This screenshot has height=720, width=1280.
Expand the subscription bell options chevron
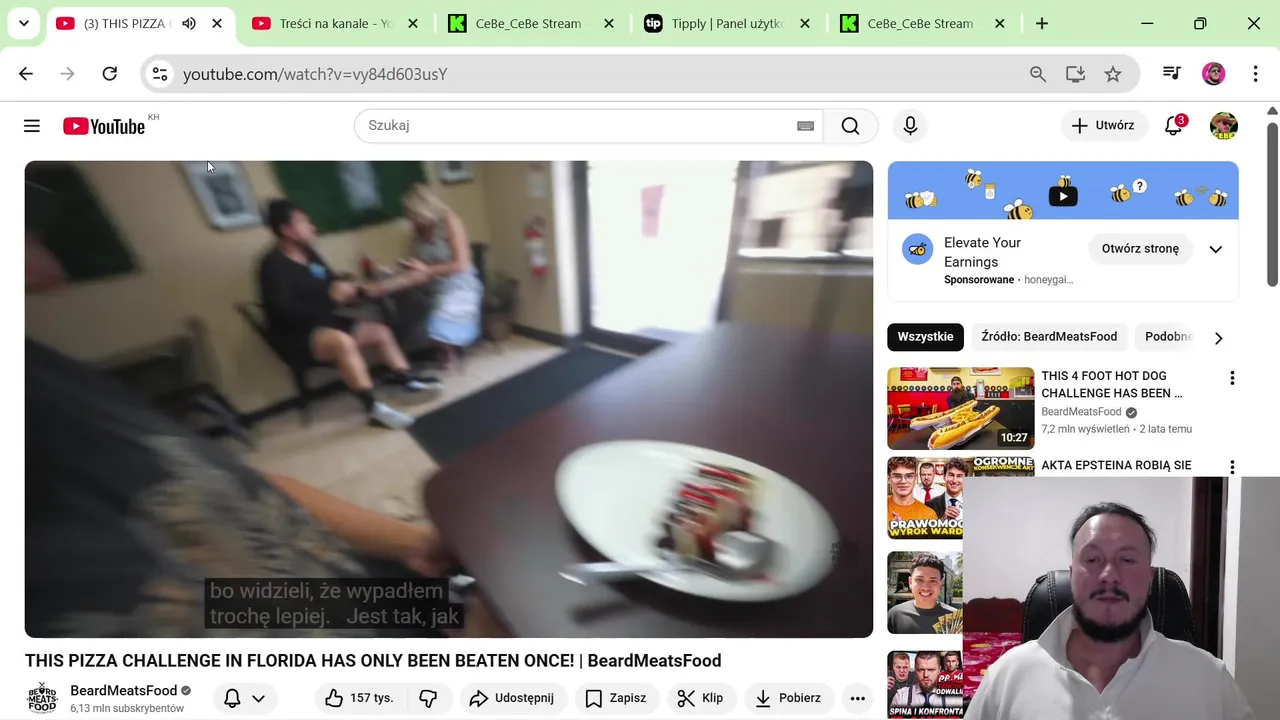click(258, 698)
